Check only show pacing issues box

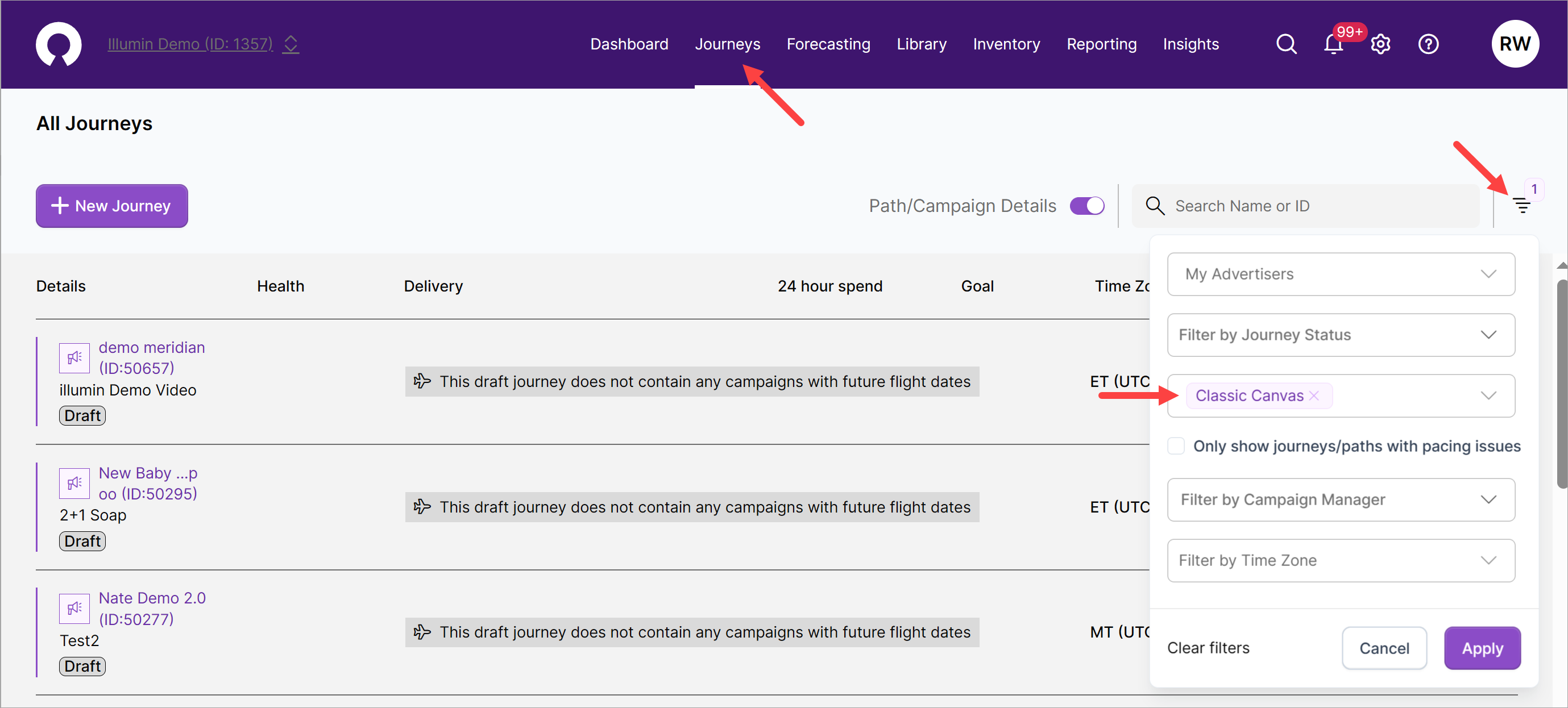tap(1176, 446)
